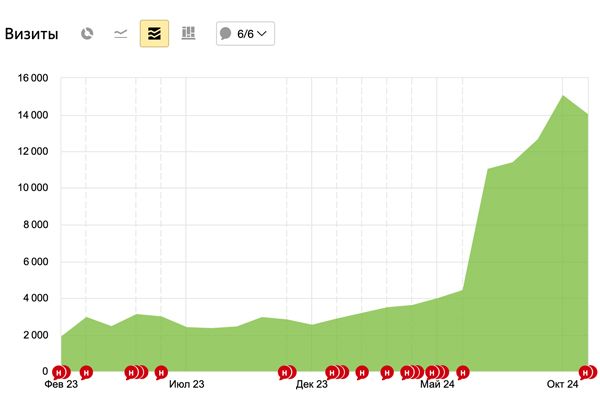Open the single note marker right after Май 24
Screen dimensions: 600x400
[463, 372]
